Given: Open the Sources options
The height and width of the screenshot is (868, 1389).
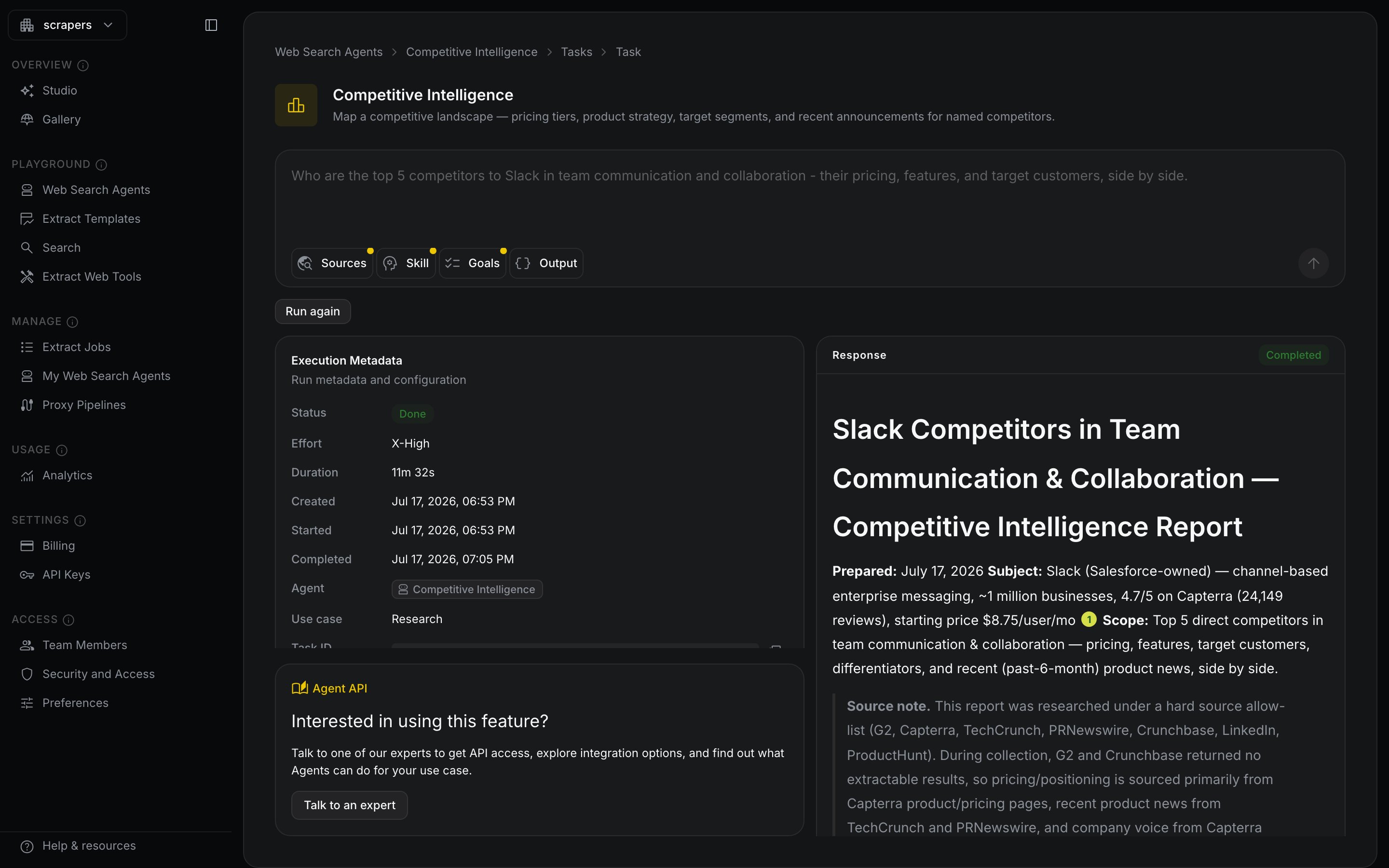Looking at the screenshot, I should click(332, 263).
